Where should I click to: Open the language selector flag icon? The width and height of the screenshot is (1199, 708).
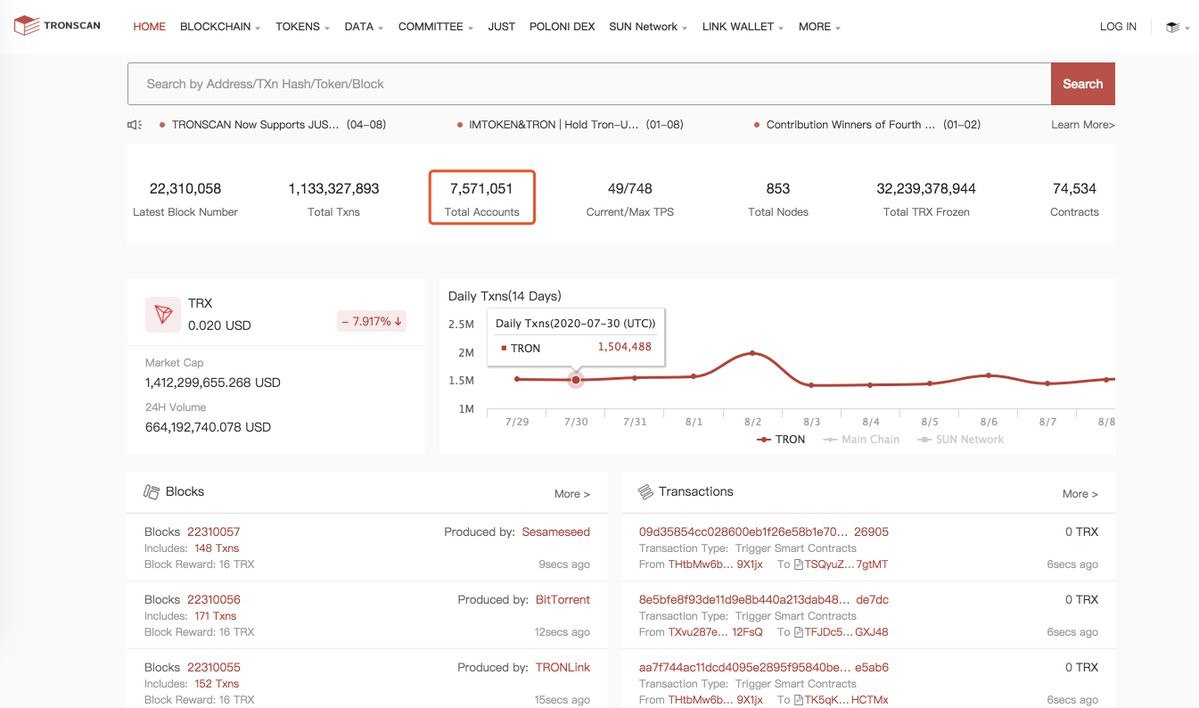coord(1172,27)
